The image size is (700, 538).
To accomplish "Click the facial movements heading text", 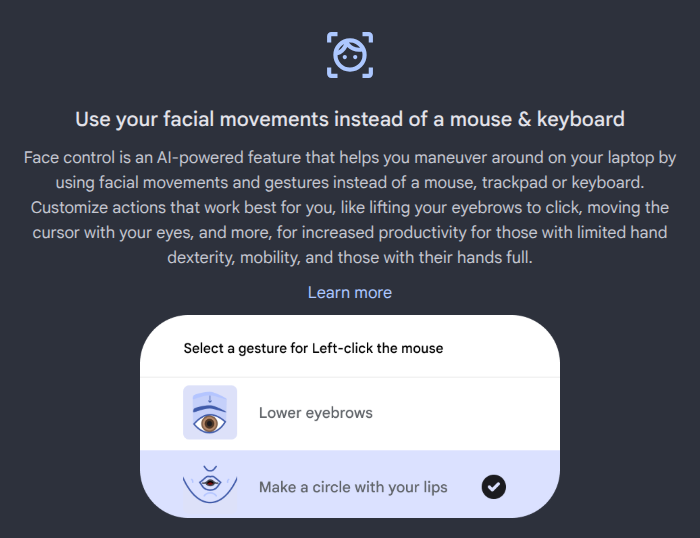I will pos(349,119).
